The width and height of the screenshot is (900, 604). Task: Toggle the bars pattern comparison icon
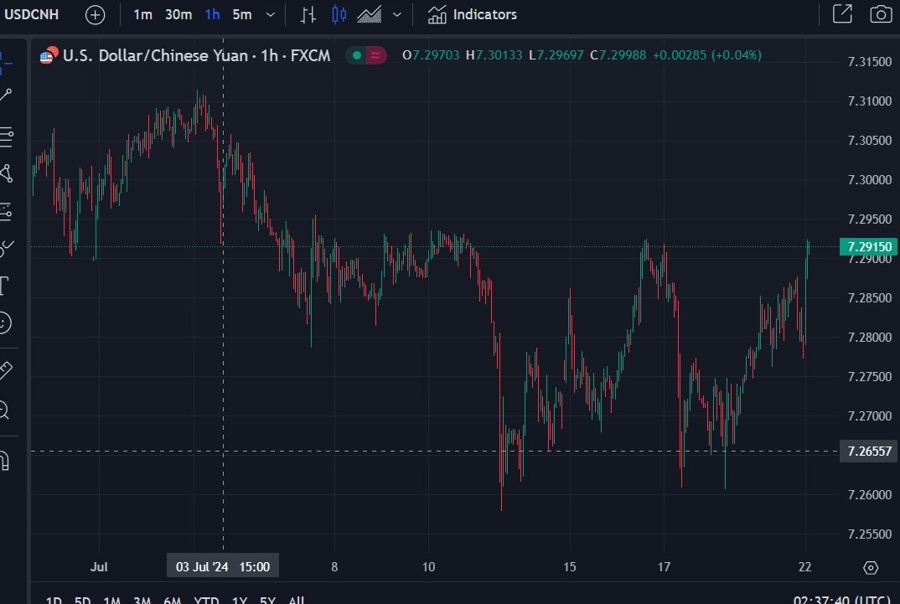(310, 14)
